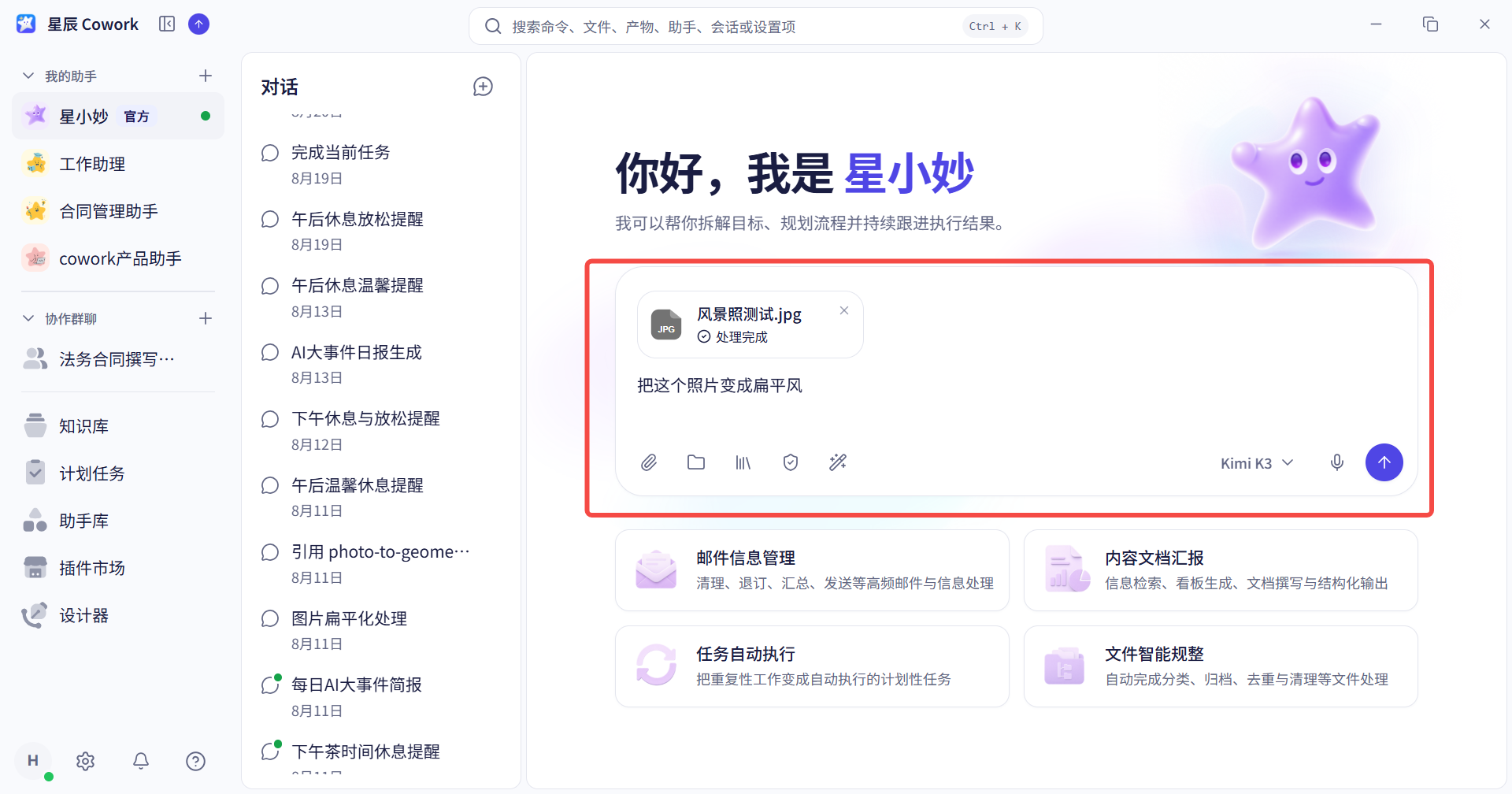Click the purple upgrade arrow beside 星辰 Cowork
1512x794 pixels.
[199, 24]
